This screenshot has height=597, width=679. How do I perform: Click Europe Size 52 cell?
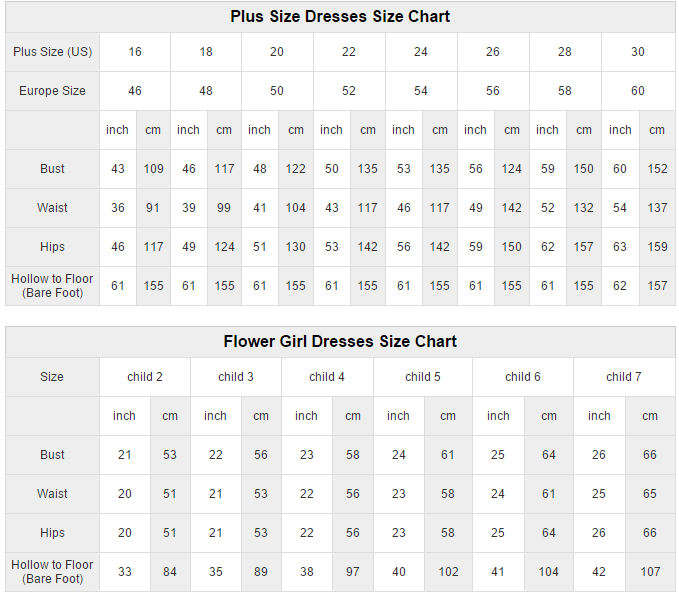tap(349, 91)
